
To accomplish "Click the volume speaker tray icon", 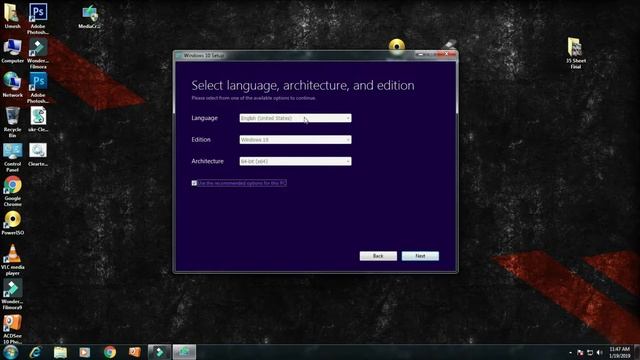I will (600, 352).
